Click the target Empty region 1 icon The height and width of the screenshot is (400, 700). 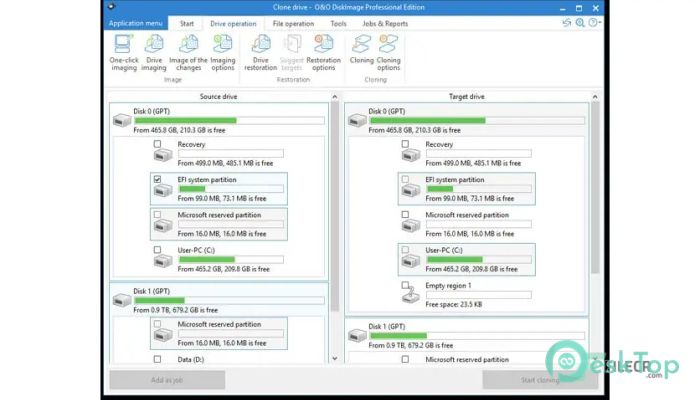click(411, 296)
